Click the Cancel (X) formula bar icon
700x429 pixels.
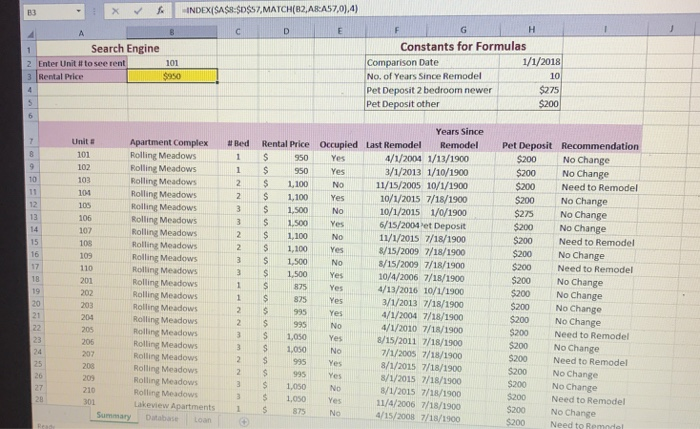[x=115, y=11]
